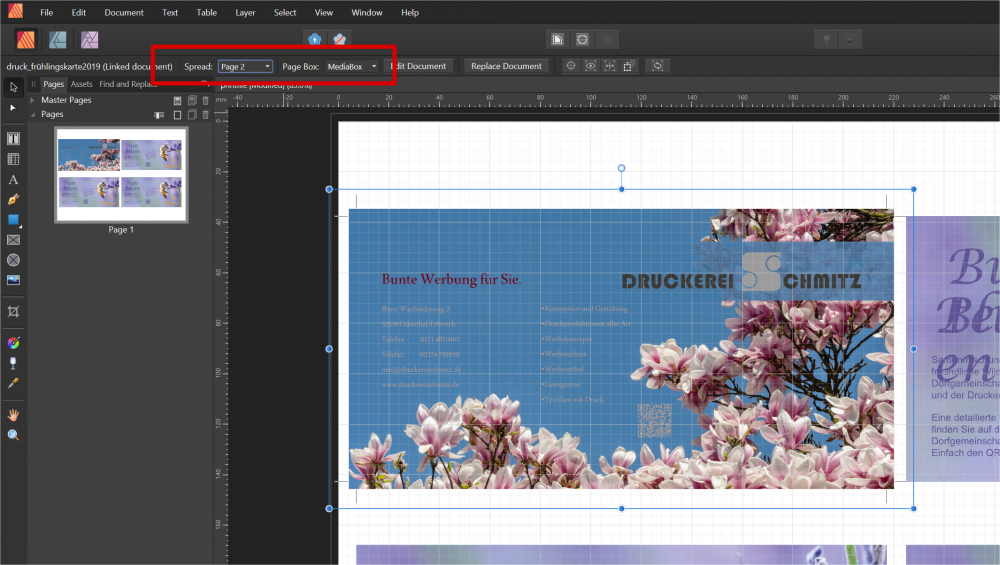Select the Transparency wine-glass tool
1000x565 pixels.
click(x=13, y=363)
